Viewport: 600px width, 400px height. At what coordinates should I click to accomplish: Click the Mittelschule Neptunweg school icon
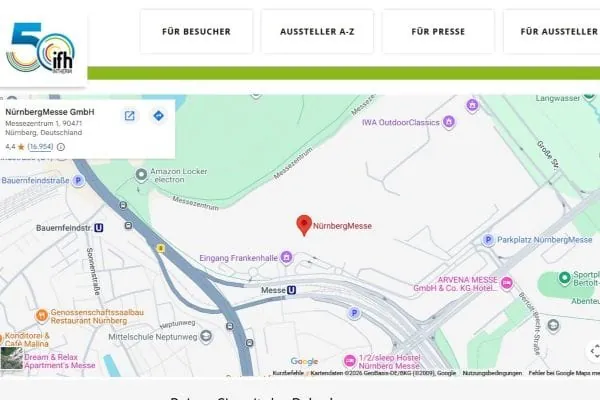click(206, 336)
